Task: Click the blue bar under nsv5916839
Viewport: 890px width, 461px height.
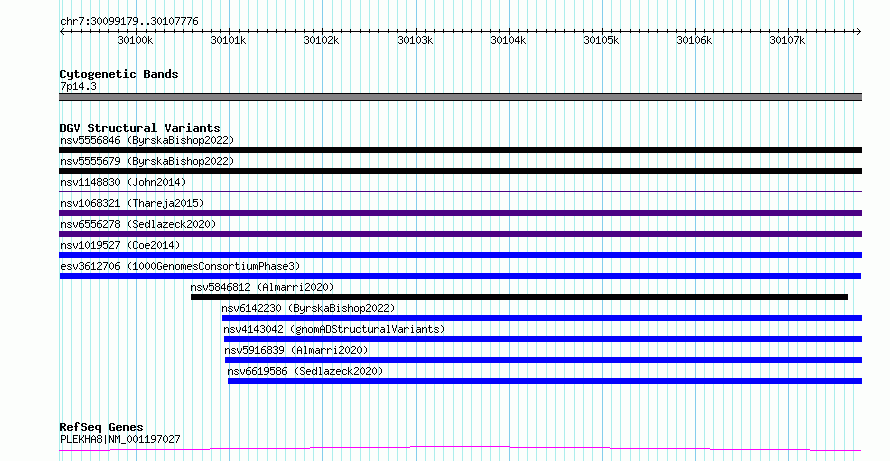Action: (x=544, y=360)
